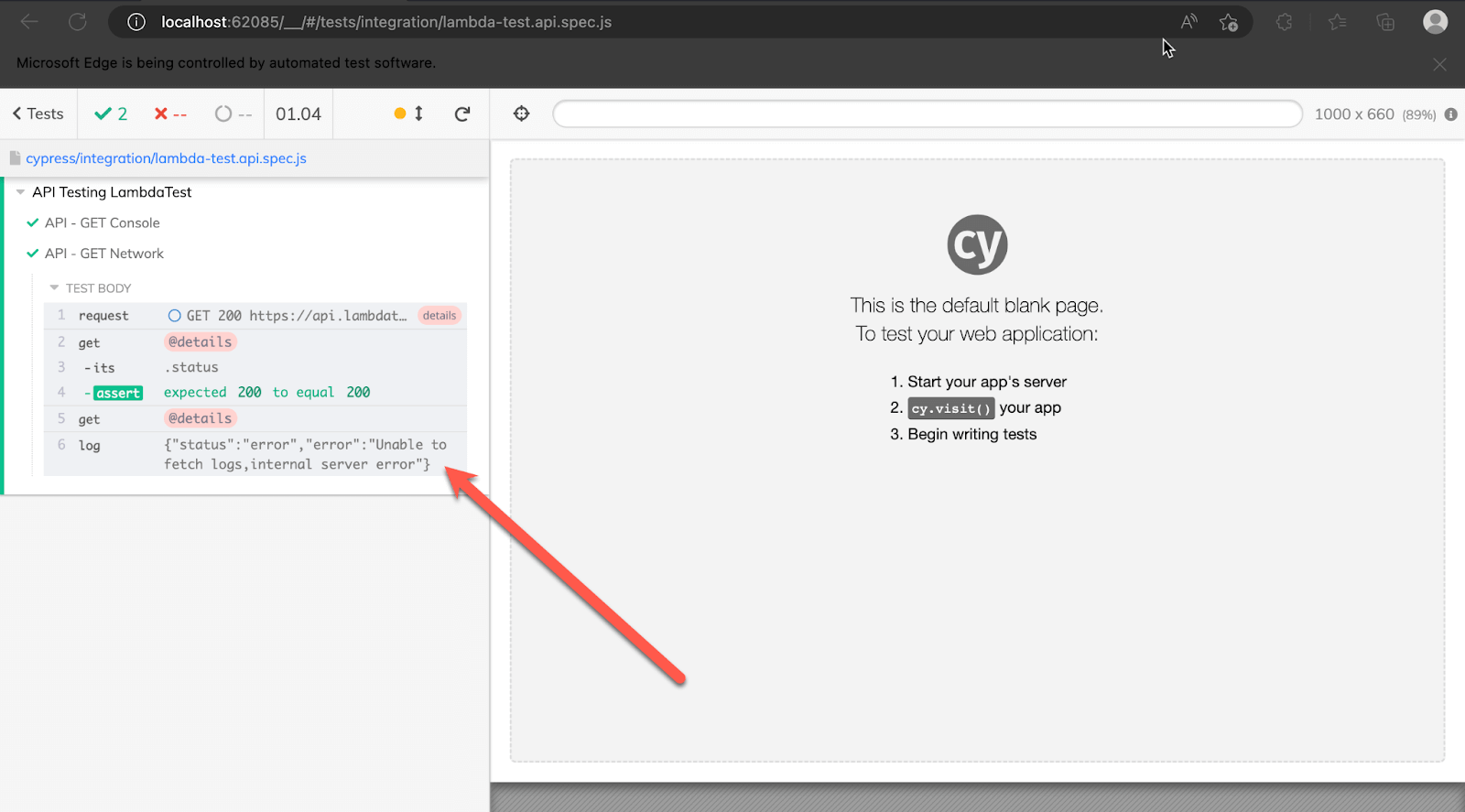The height and width of the screenshot is (812, 1465).
Task: Click the browser back arrow
Action: click(29, 21)
